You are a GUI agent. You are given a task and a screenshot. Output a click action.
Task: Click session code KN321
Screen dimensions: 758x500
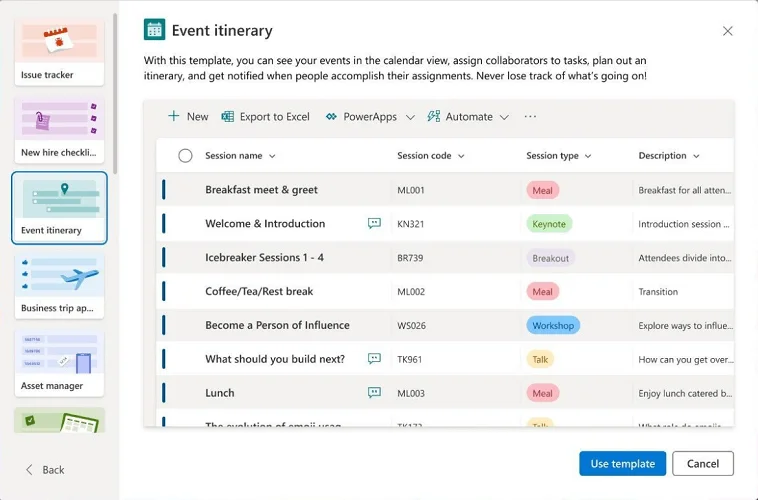pos(410,224)
